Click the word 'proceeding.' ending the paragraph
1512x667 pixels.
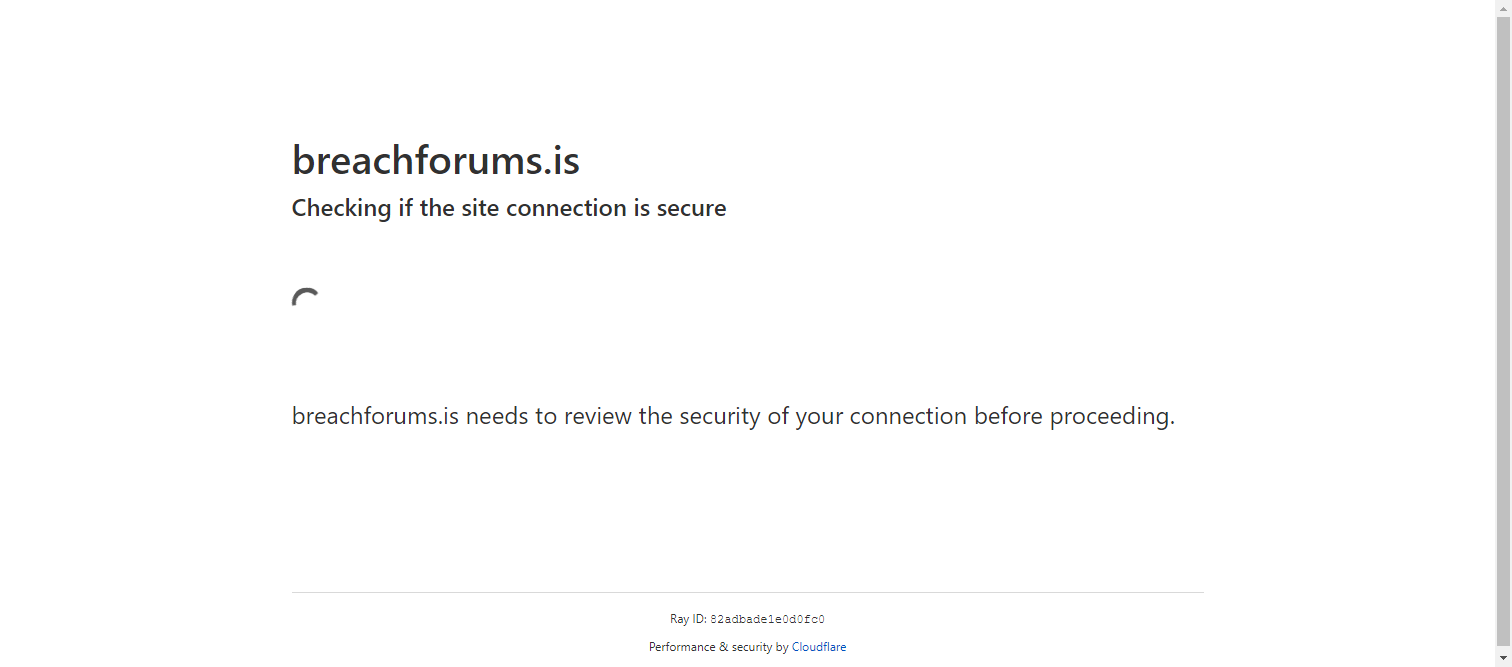coord(1112,416)
